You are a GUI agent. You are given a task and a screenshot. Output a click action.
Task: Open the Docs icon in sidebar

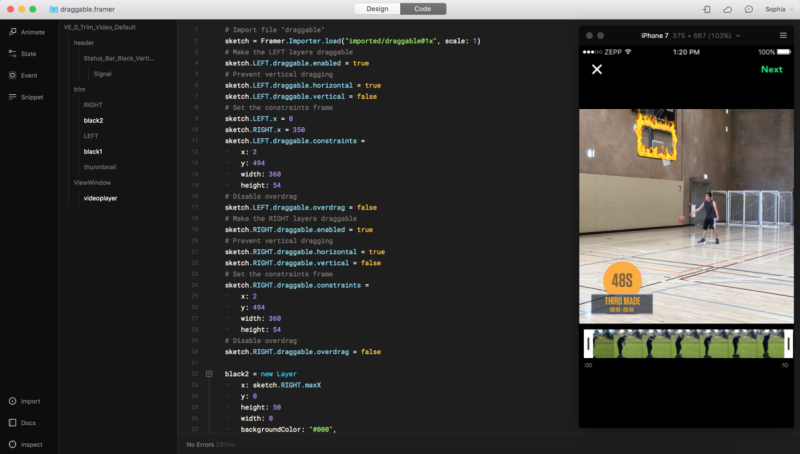pyautogui.click(x=26, y=423)
